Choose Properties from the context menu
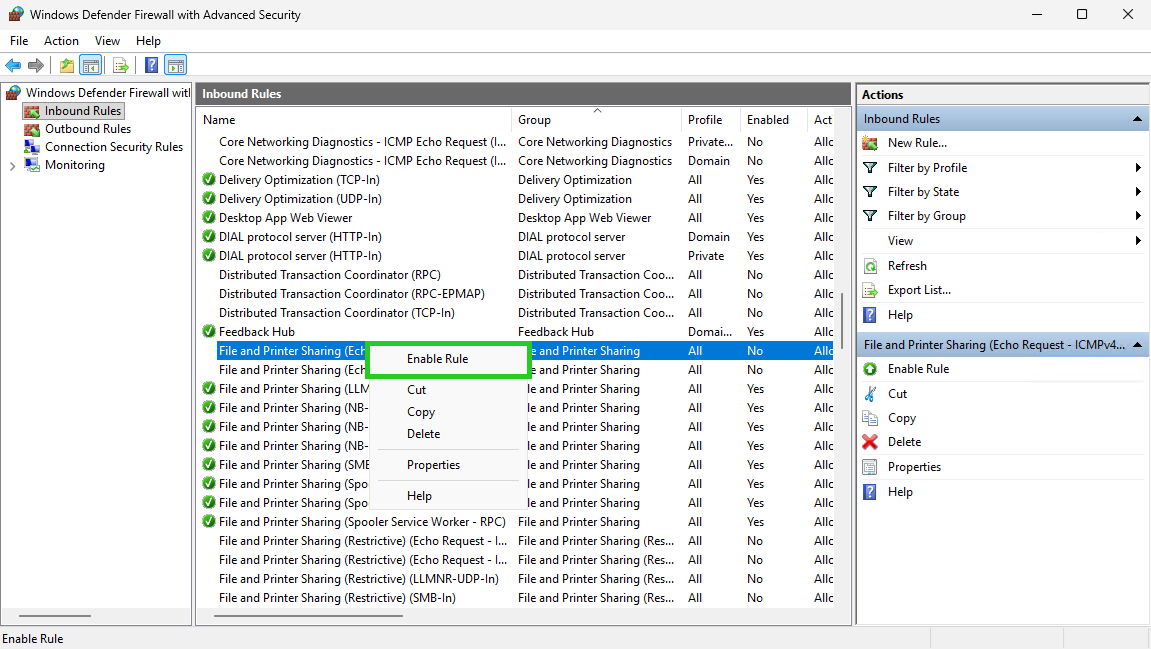Viewport: 1151px width, 649px height. click(x=433, y=465)
